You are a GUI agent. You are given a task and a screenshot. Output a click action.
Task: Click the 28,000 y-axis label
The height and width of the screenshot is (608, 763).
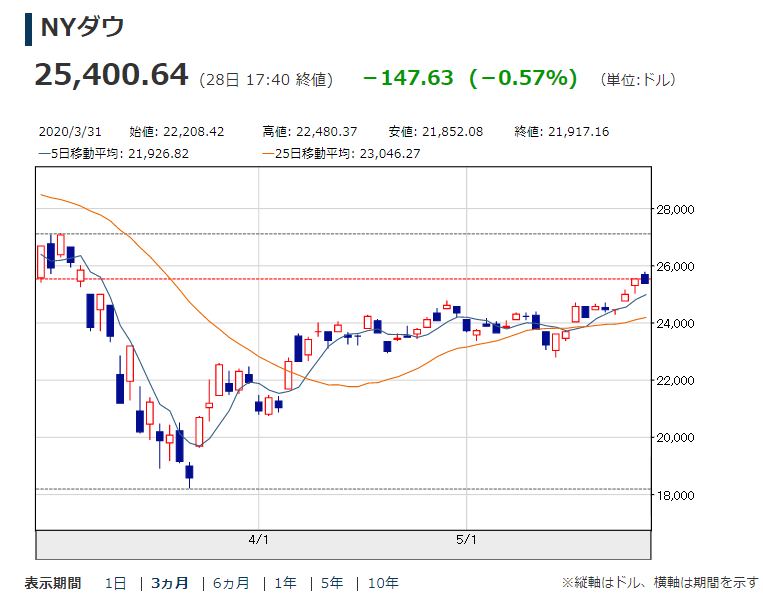pos(674,210)
